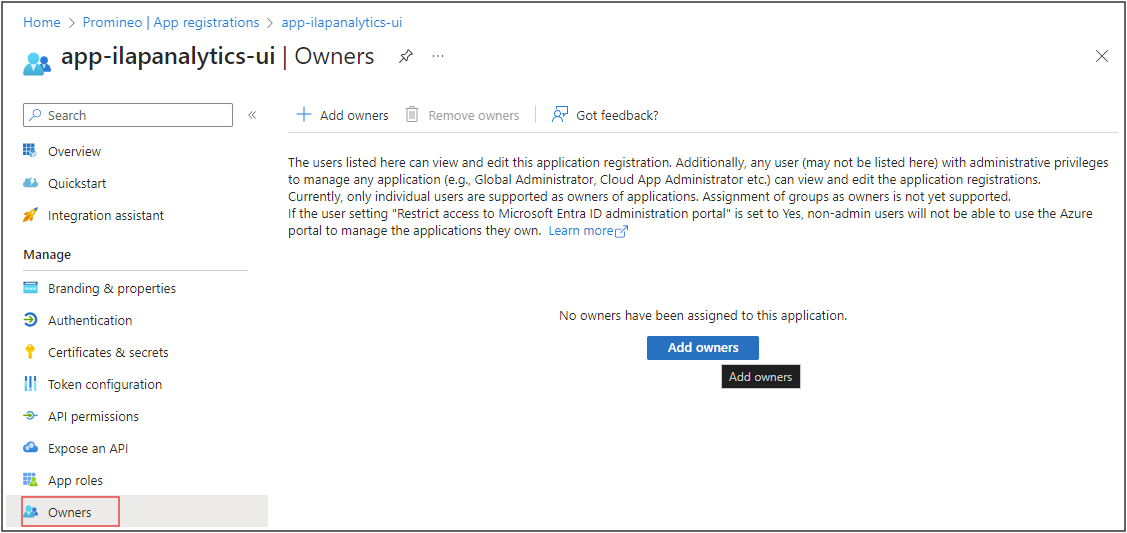Click the Integration assistant rocket icon
The height and width of the screenshot is (533, 1127).
[x=29, y=215]
